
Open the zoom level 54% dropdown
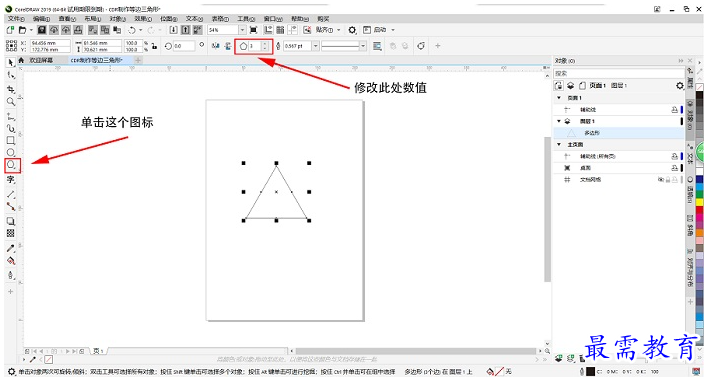pos(242,30)
